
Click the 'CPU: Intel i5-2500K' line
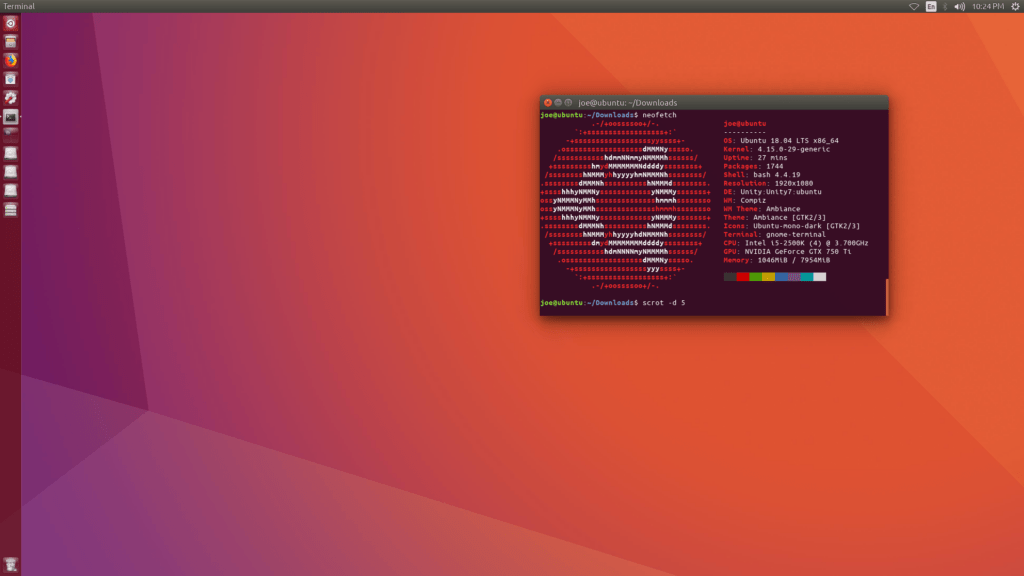(x=796, y=243)
